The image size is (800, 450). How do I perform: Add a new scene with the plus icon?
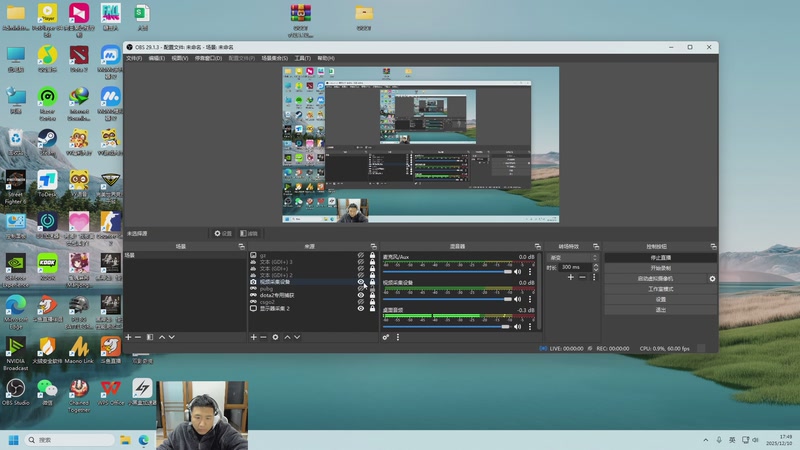pos(128,337)
